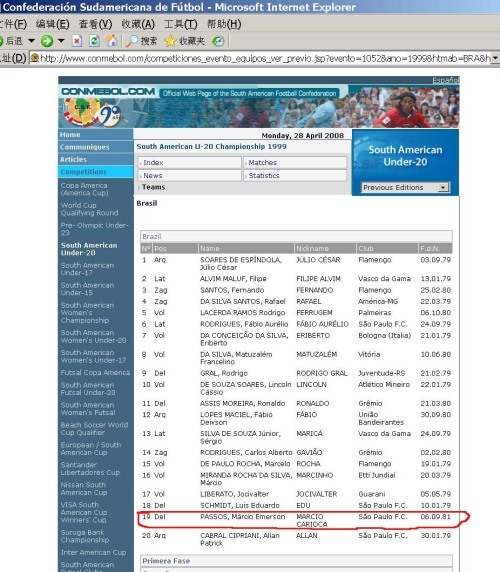Click player name PASSOS, Márcio Emerson
500x572 pixels.
[x=243, y=517]
